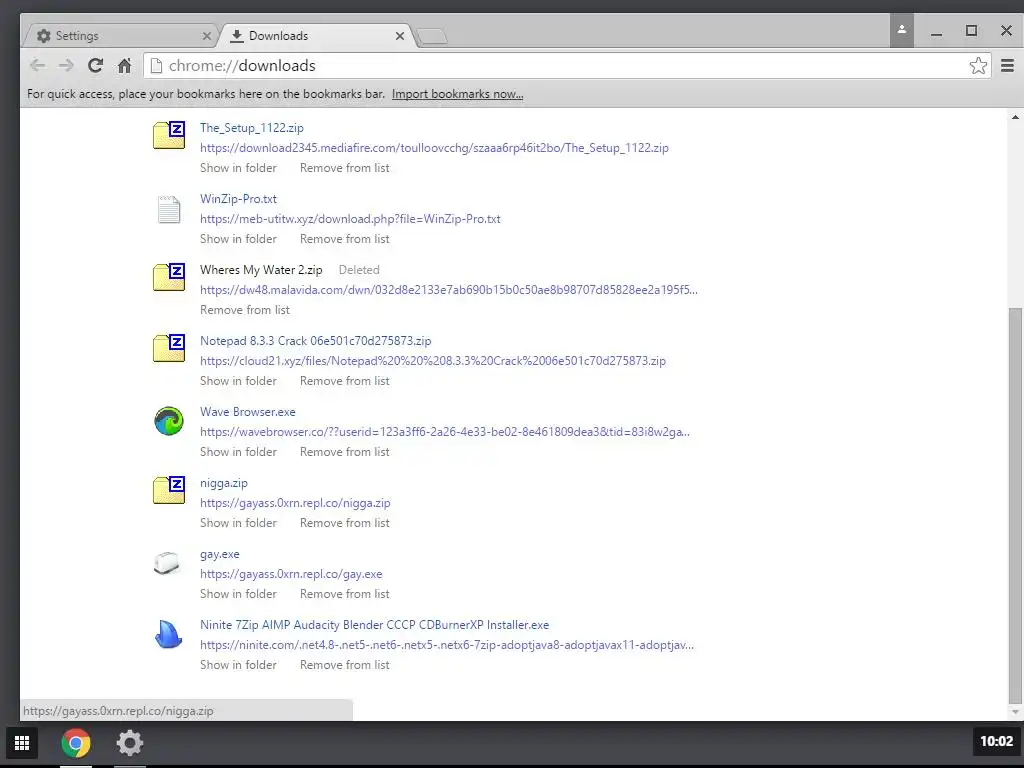Click the zip icon for Notepad 8.3.3 Crack
The height and width of the screenshot is (768, 1024).
168,348
